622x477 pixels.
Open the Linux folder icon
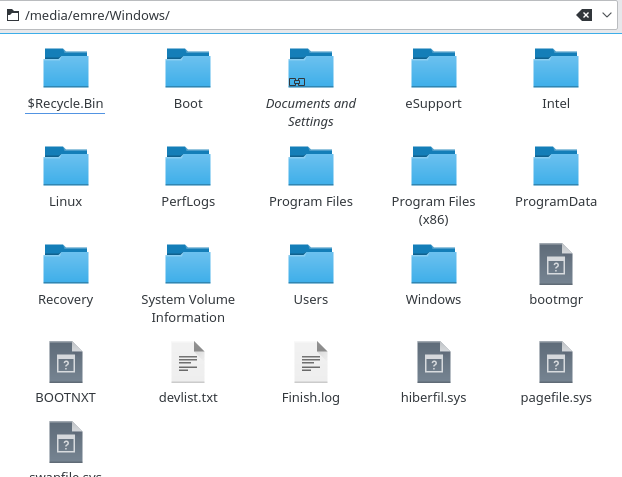point(66,165)
